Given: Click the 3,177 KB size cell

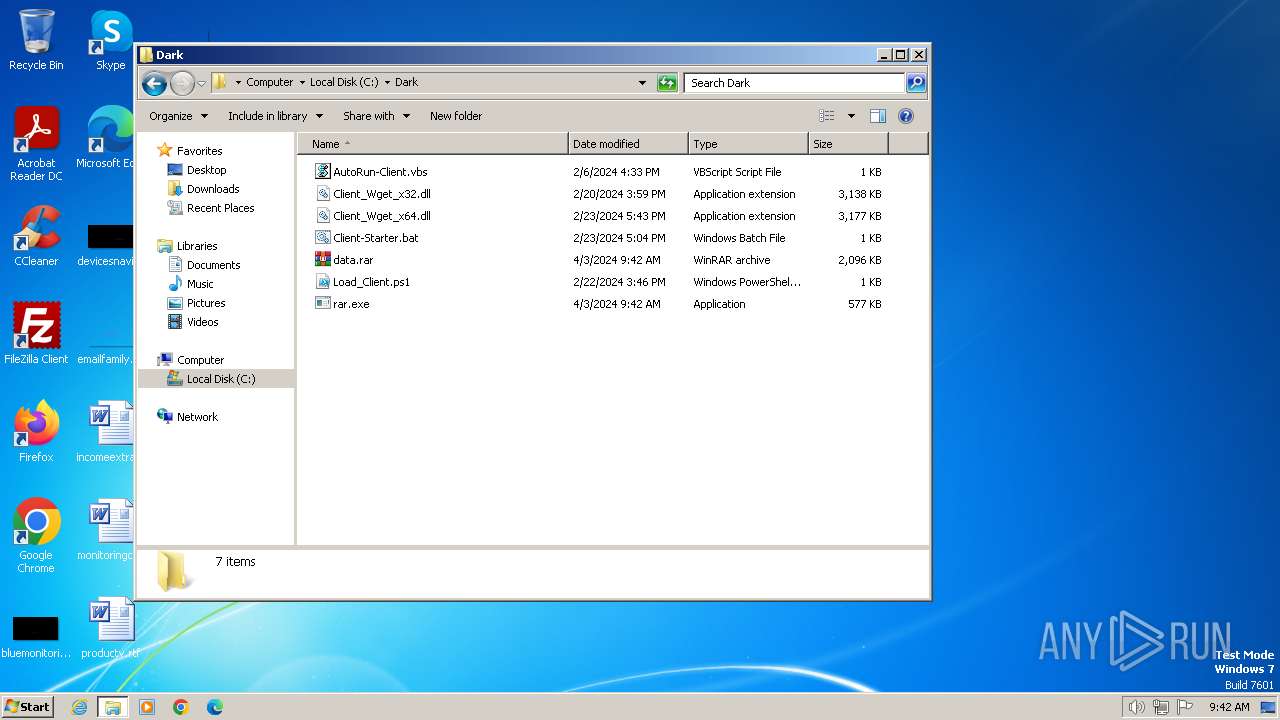Looking at the screenshot, I should coord(860,216).
